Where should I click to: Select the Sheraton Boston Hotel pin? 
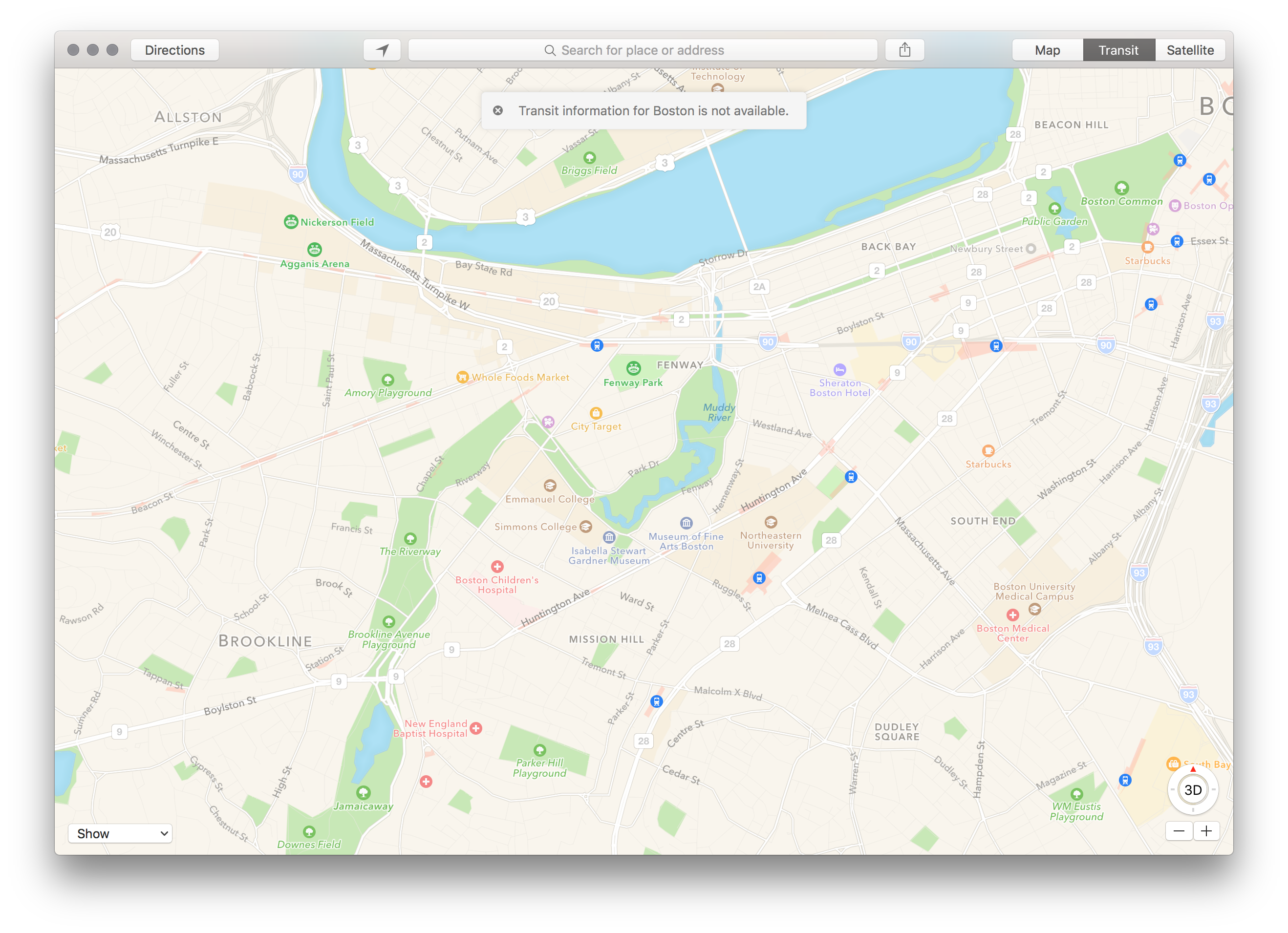[x=840, y=369]
